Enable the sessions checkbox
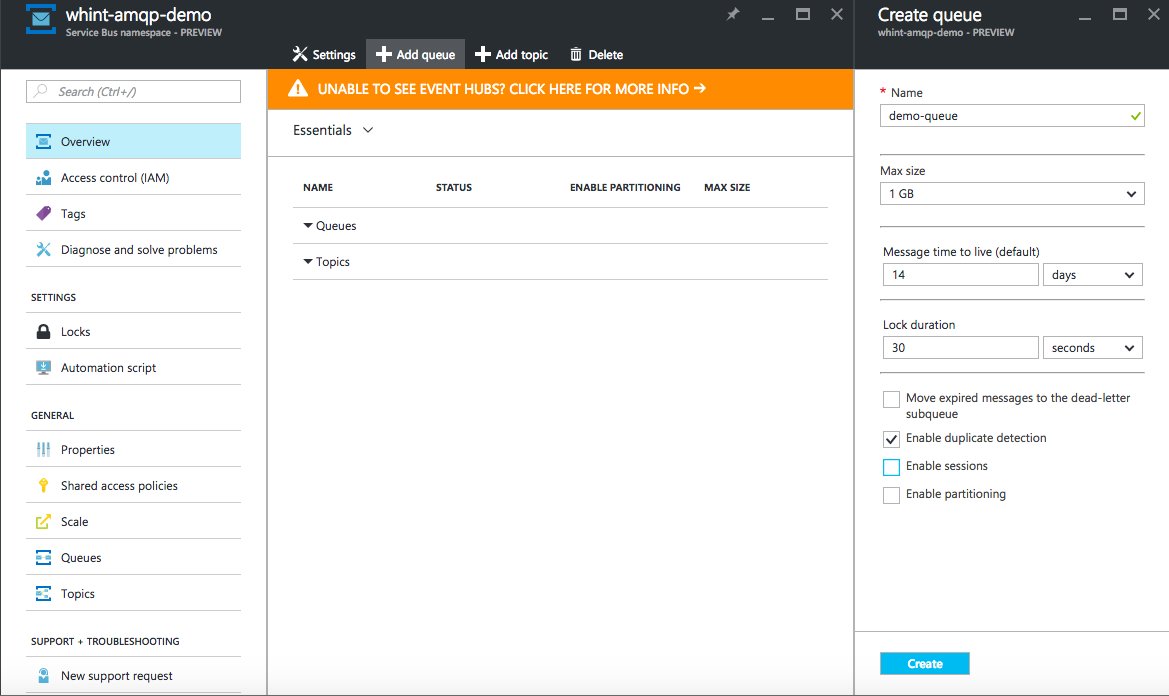 891,466
